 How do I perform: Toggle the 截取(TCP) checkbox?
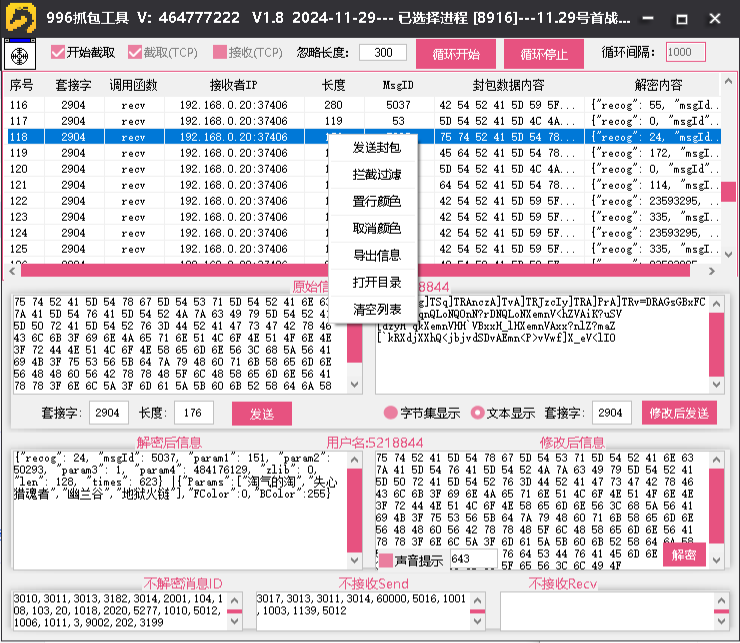135,53
